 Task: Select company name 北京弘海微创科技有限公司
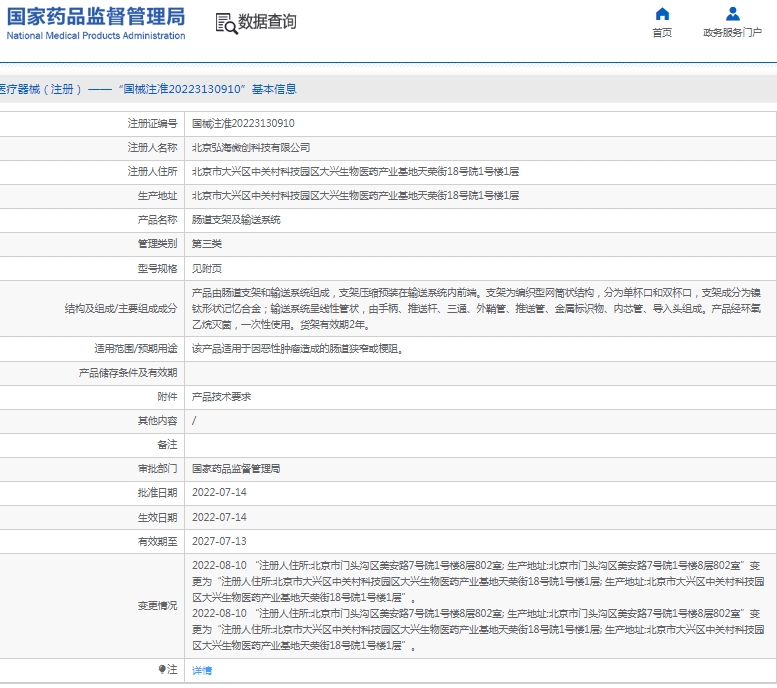click(251, 148)
